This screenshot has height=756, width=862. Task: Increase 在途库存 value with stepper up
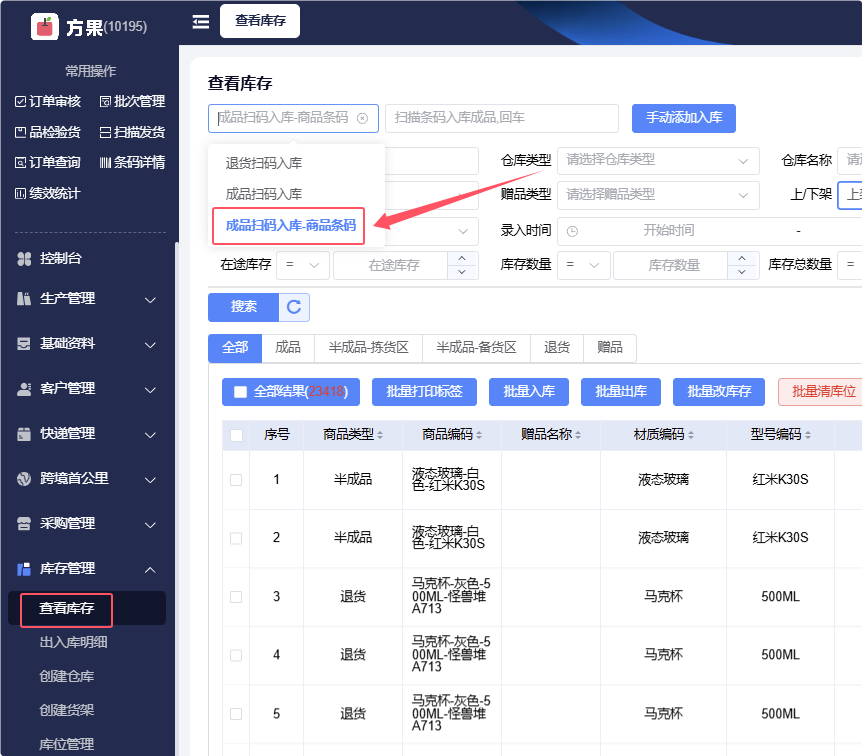462,258
